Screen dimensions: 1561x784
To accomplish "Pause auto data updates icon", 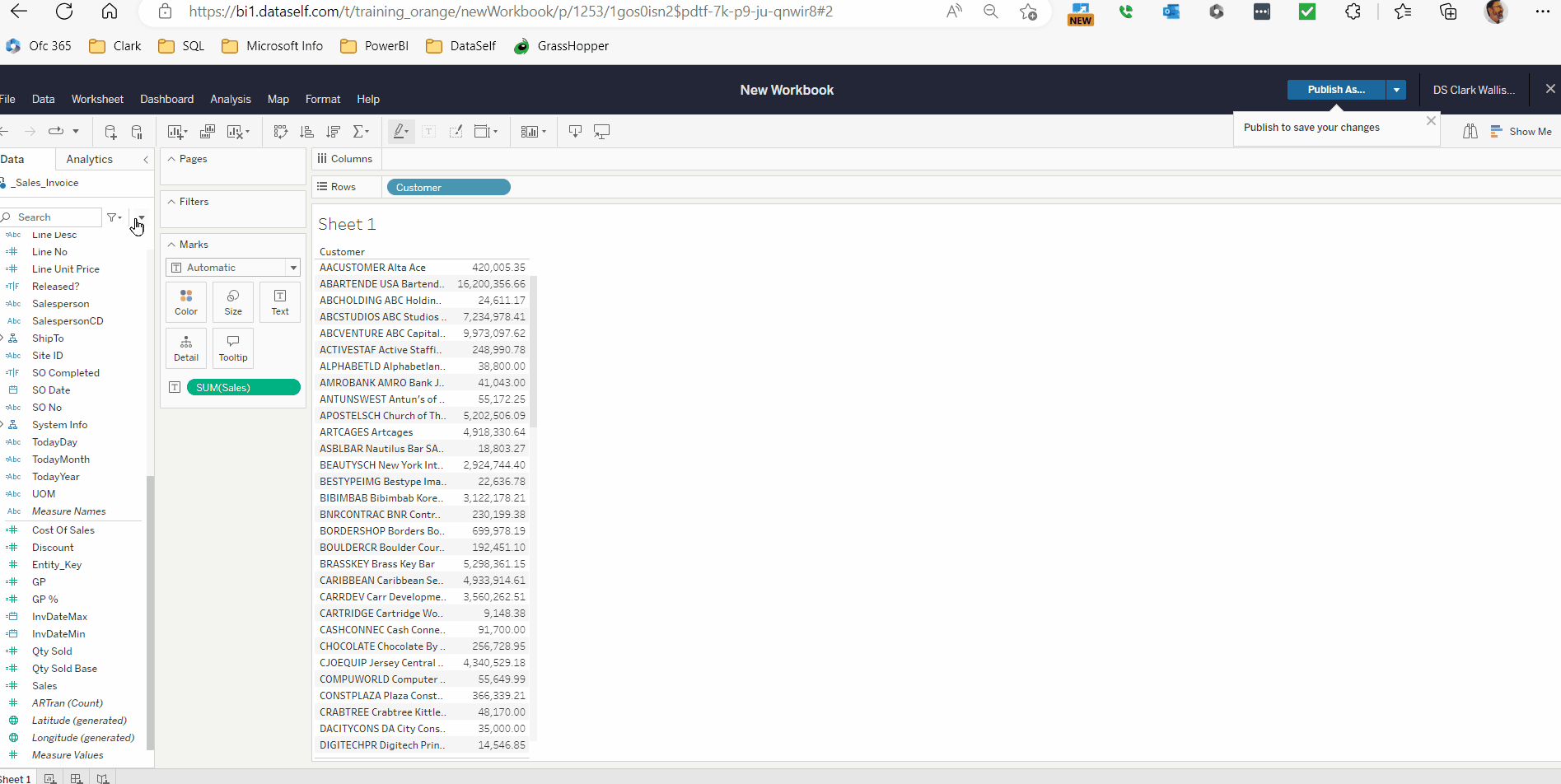I will 137,132.
